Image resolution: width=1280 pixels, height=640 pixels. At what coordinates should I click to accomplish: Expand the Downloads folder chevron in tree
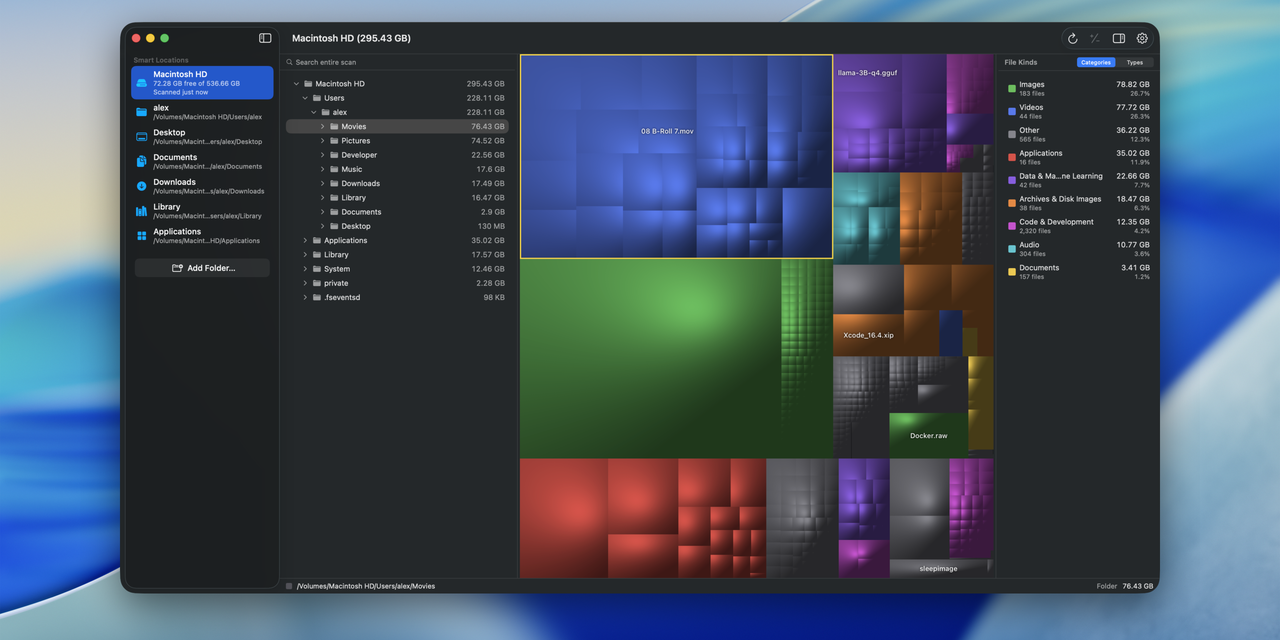coord(322,183)
